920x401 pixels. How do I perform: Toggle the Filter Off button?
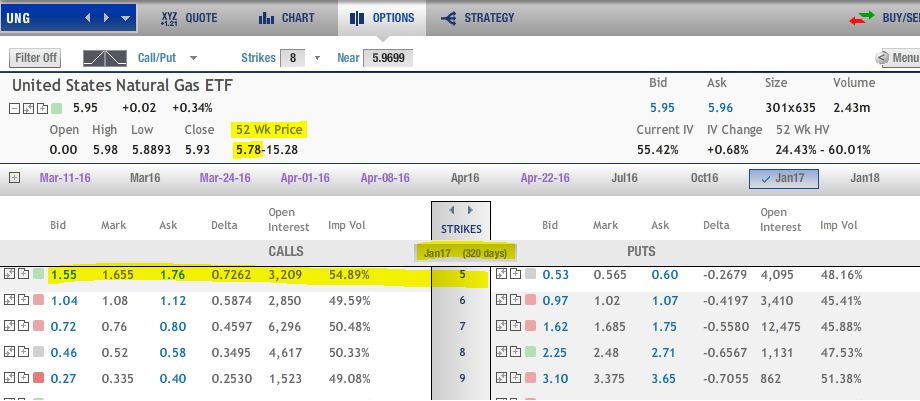coord(37,58)
